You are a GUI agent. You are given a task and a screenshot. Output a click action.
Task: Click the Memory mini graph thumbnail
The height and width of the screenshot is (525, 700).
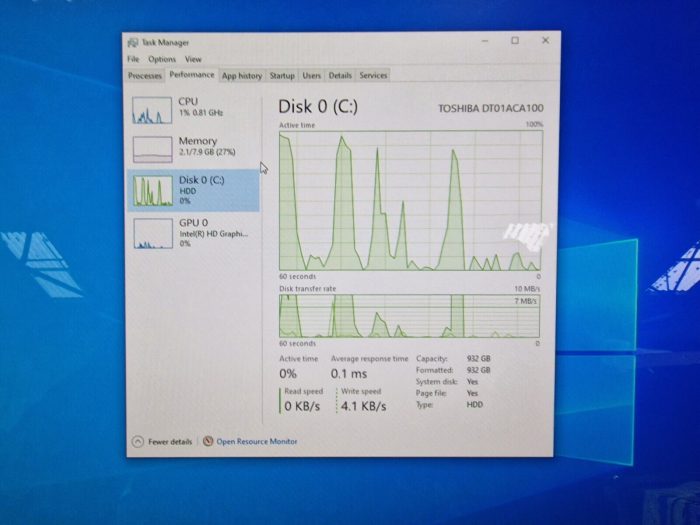pyautogui.click(x=152, y=150)
